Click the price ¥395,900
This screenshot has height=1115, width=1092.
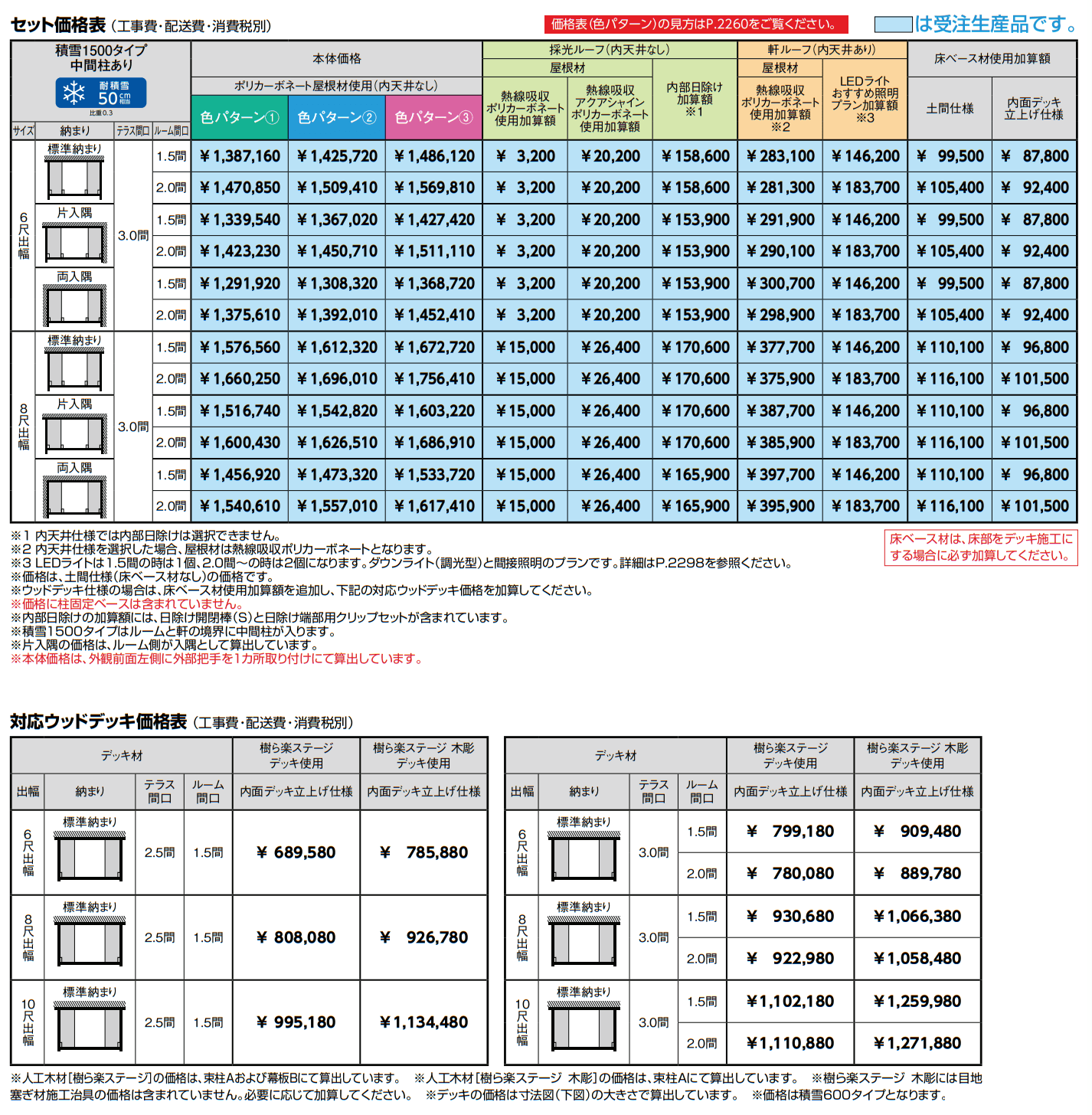click(780, 506)
